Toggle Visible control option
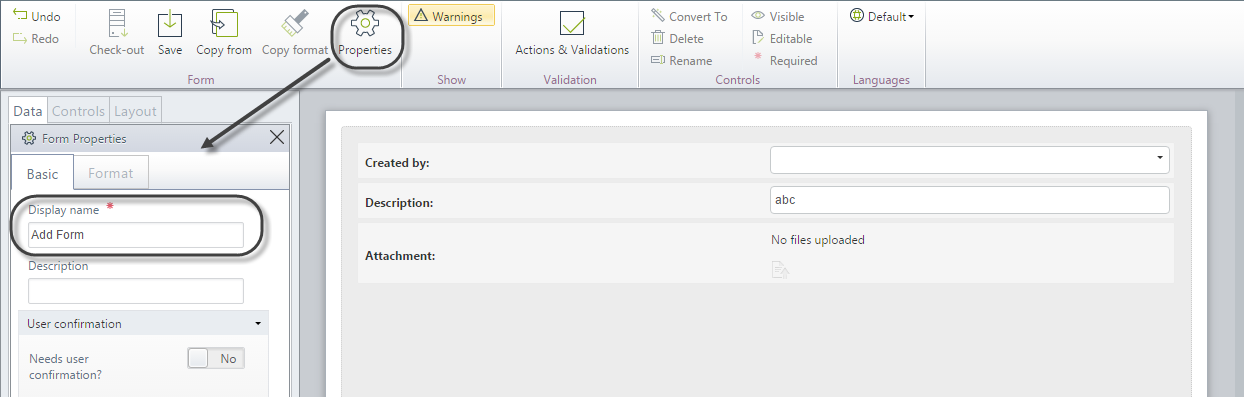Viewport: 1244px width, 397px height. click(x=778, y=17)
